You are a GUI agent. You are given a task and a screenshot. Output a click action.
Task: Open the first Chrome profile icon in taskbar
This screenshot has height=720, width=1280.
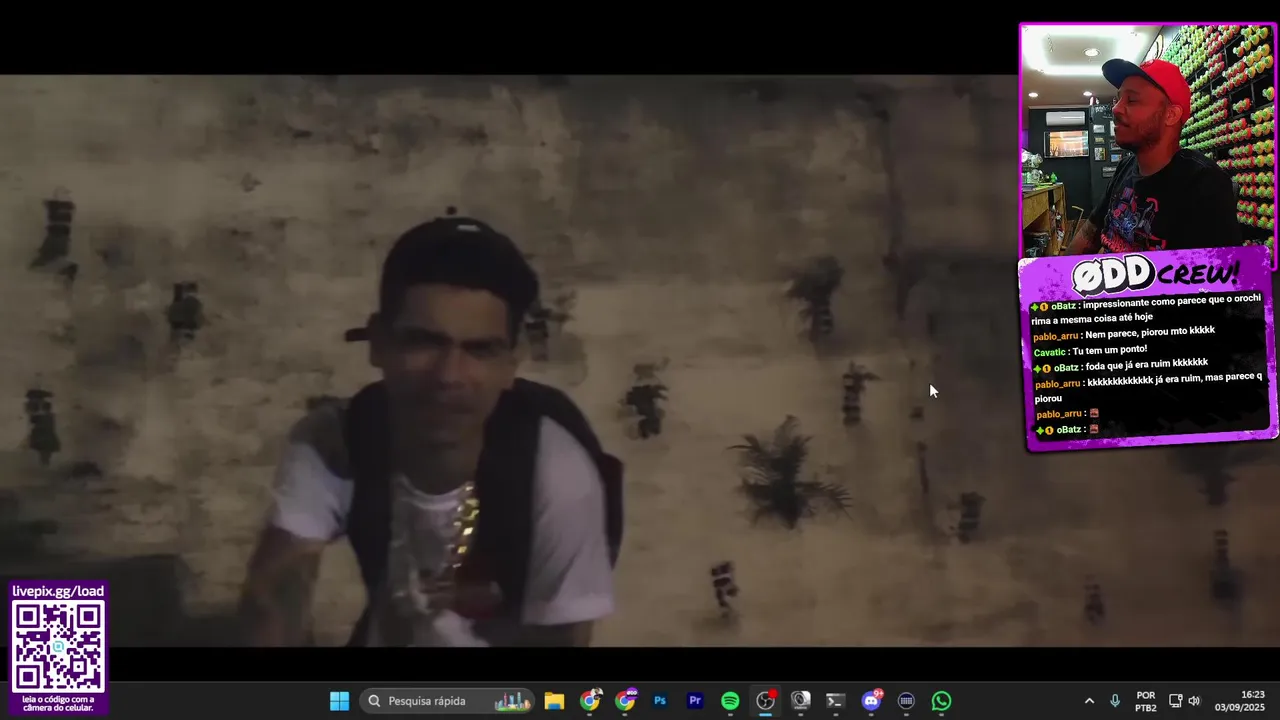pos(590,701)
